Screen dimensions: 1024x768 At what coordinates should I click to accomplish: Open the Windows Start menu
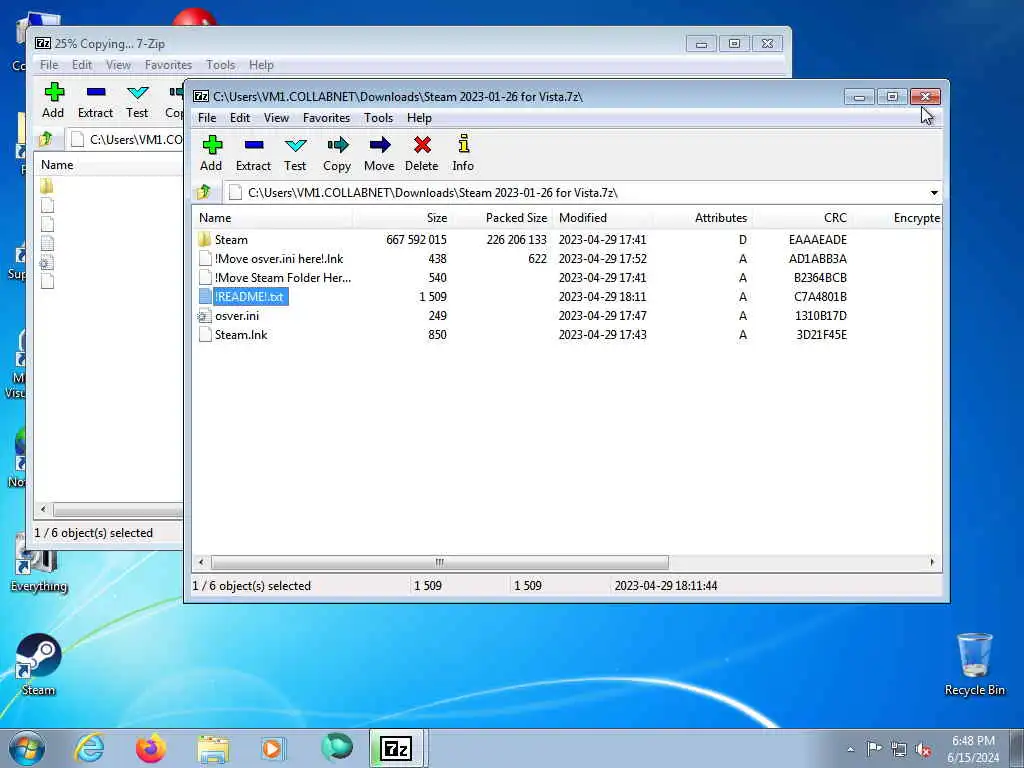tap(27, 748)
